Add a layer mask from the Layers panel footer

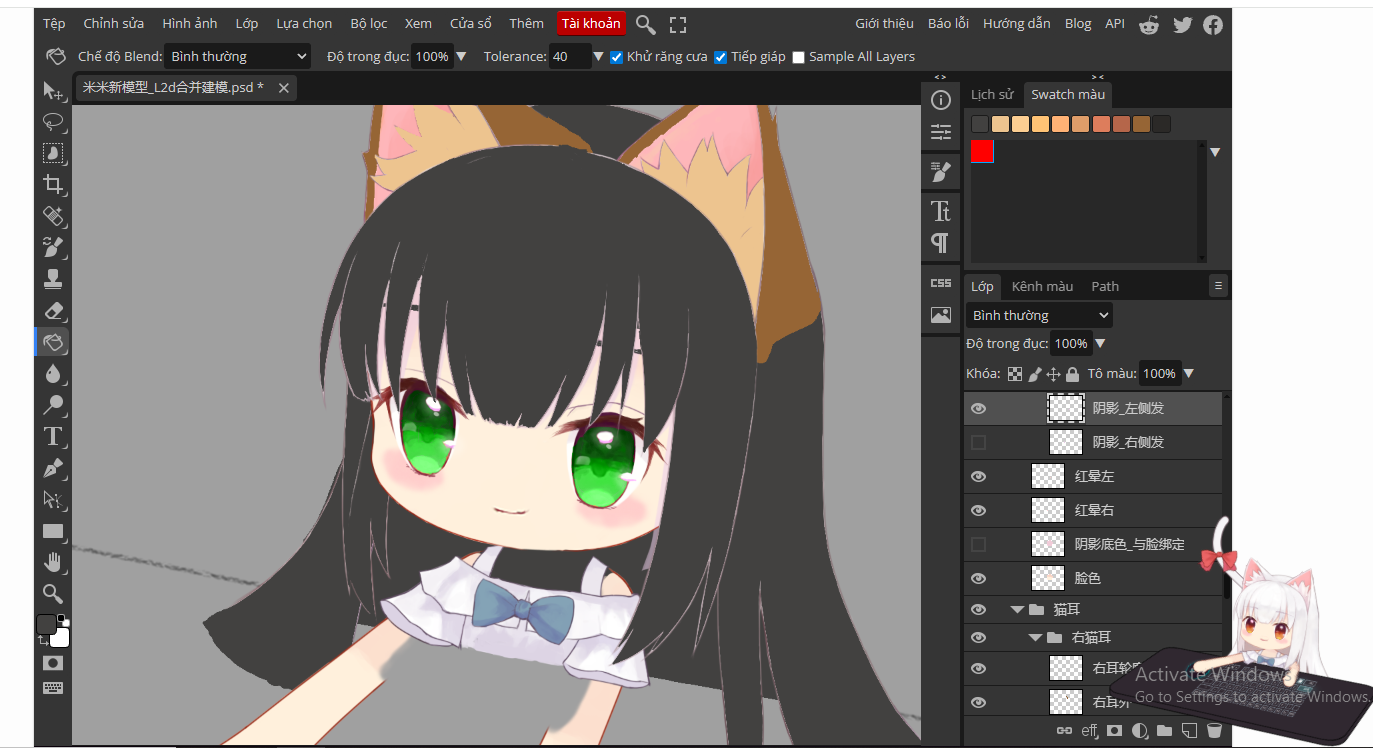tap(1114, 731)
